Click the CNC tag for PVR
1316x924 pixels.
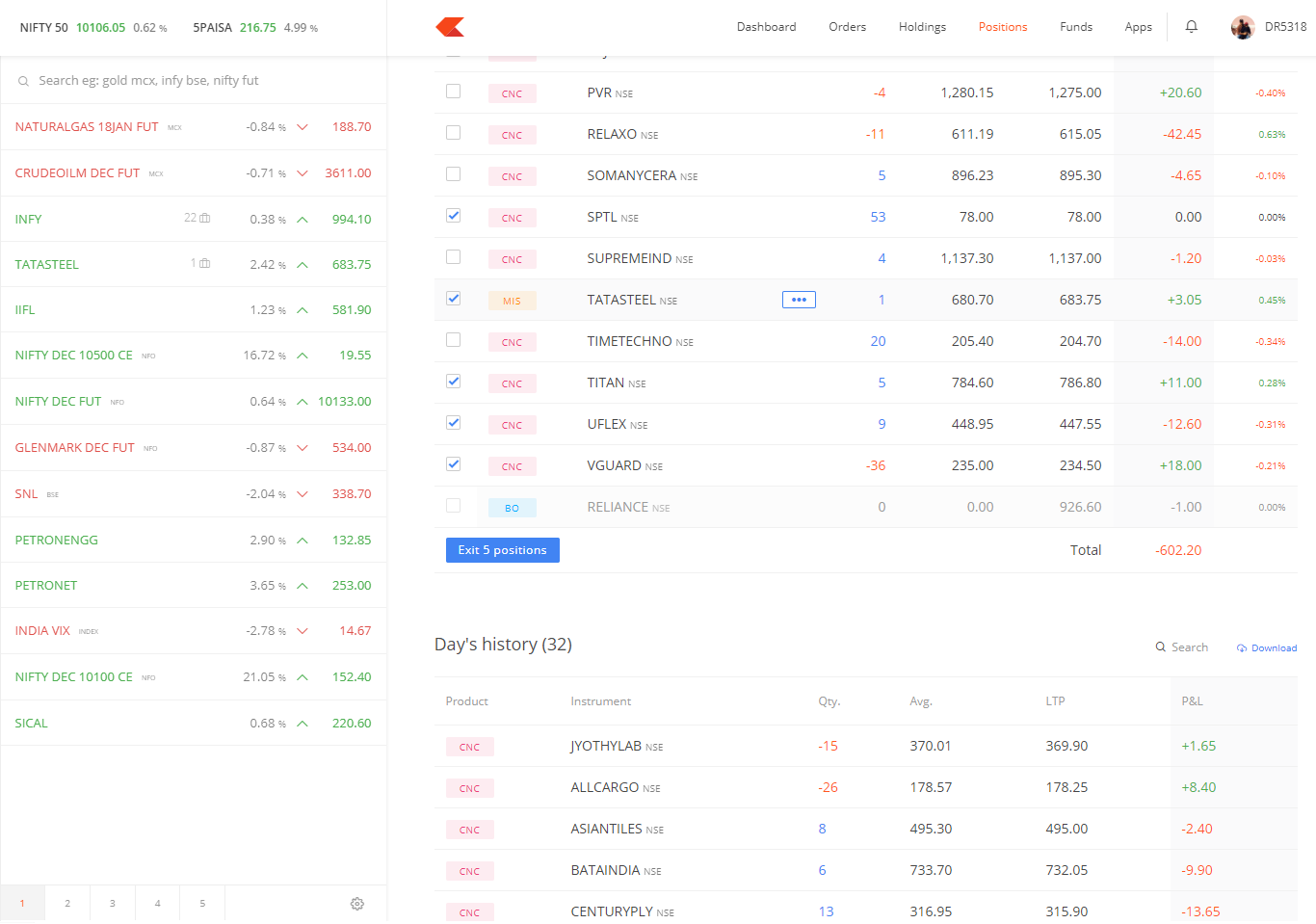coord(513,93)
